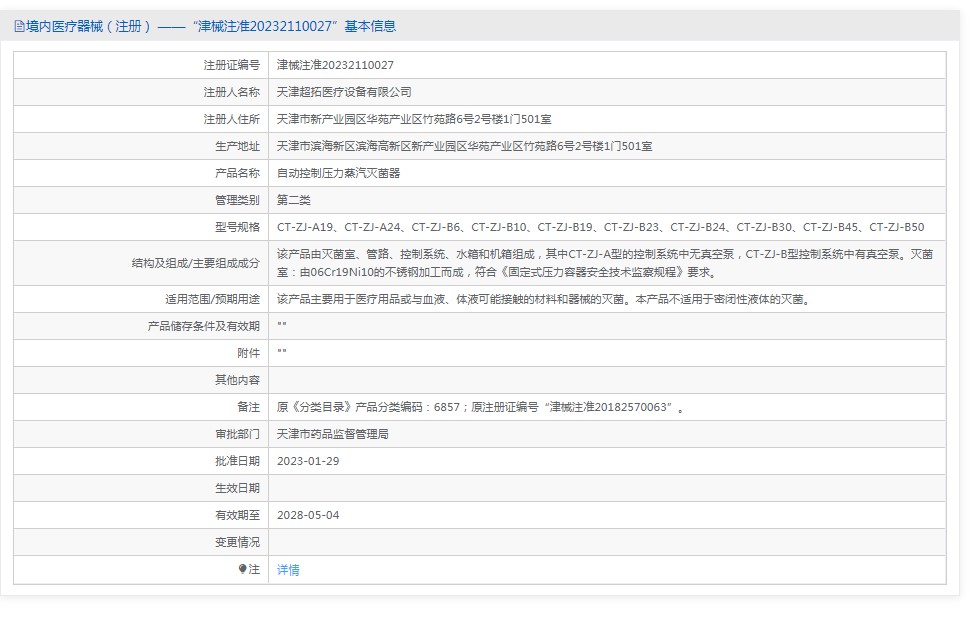
Task: Select product name 自动控制压力蒸汽灭菌器
Action: [338, 173]
